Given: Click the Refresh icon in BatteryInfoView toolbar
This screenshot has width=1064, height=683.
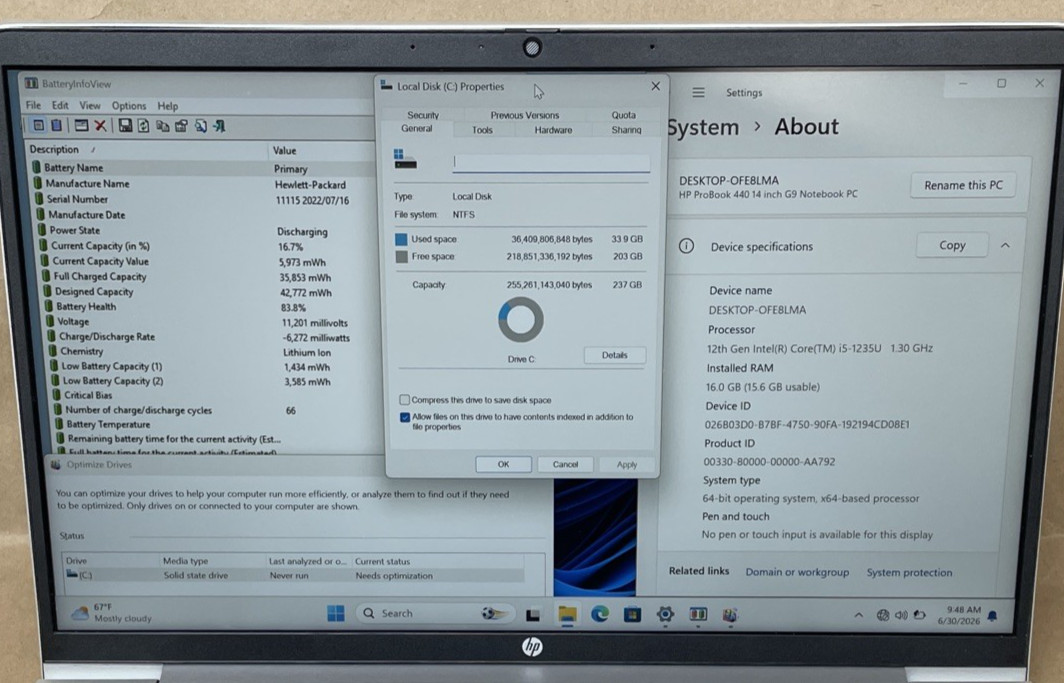Looking at the screenshot, I should tap(143, 125).
